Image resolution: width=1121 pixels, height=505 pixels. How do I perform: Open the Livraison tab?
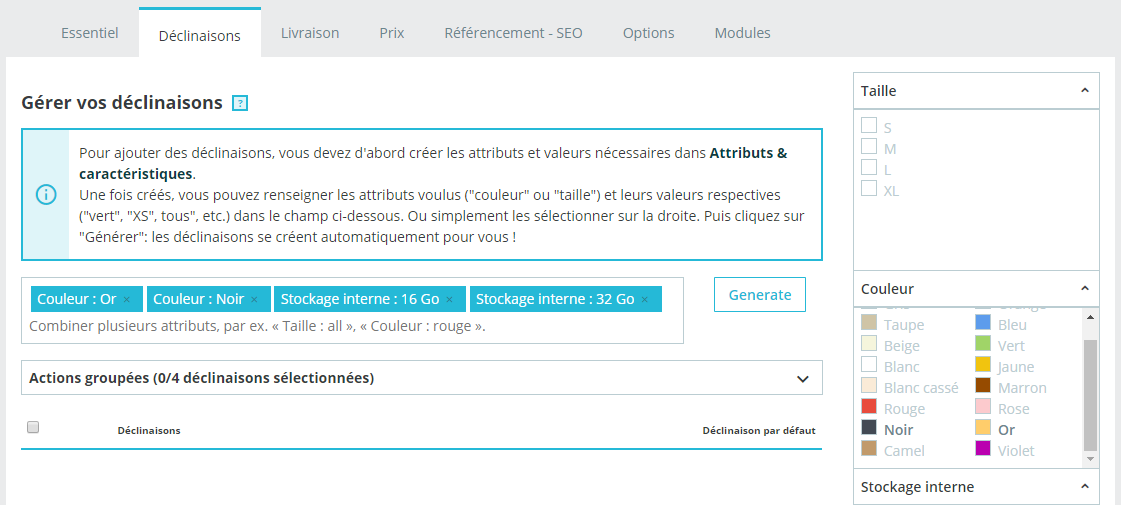(x=310, y=33)
